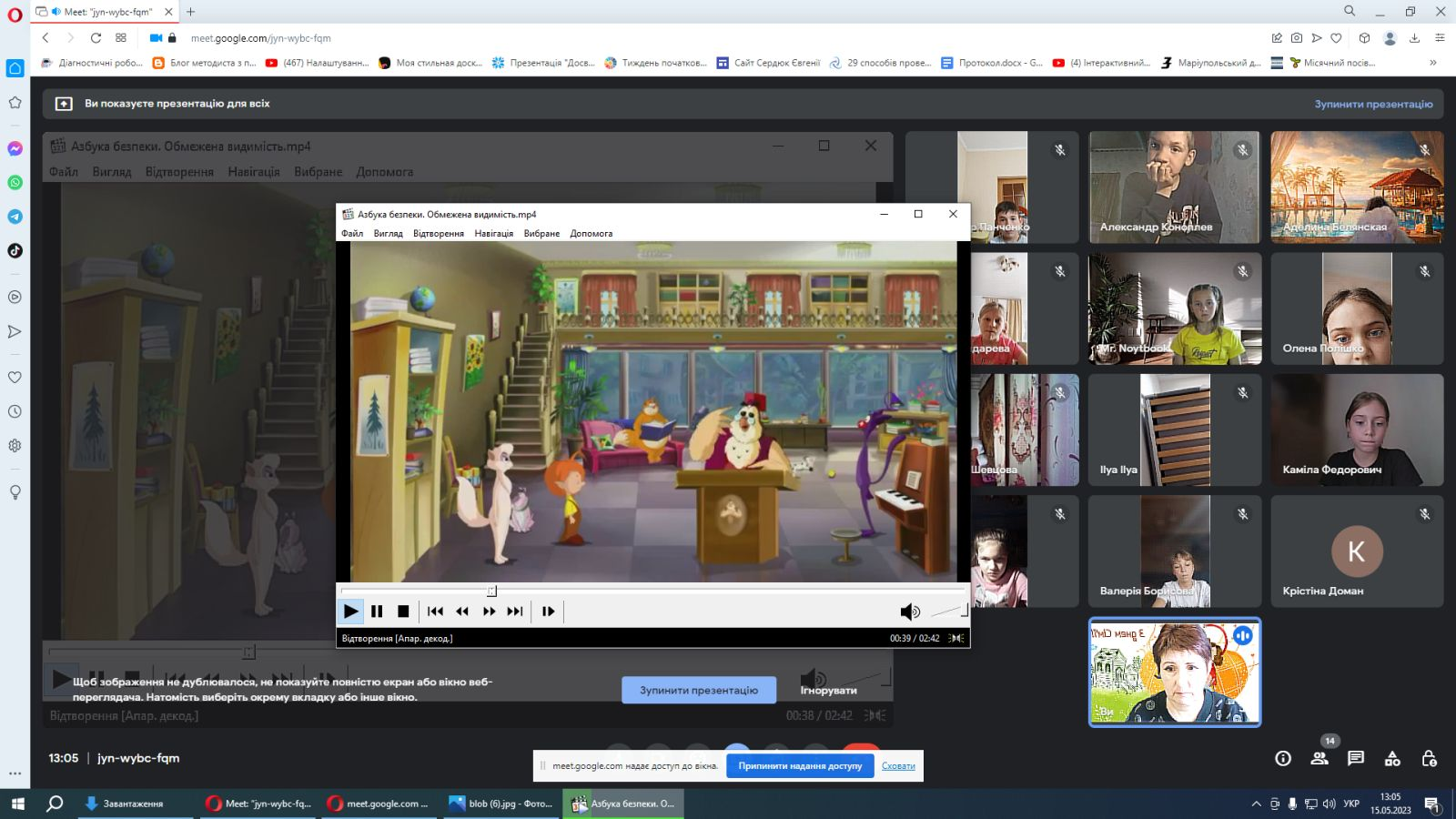The height and width of the screenshot is (819, 1456).
Task: Expand hidden bookmarks with the double chevron
Action: point(1433,63)
